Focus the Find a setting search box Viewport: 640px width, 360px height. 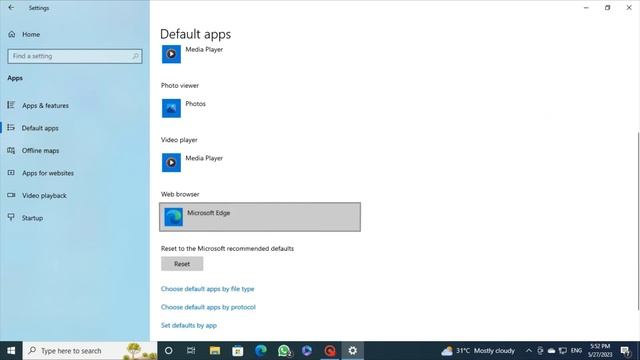(75, 56)
